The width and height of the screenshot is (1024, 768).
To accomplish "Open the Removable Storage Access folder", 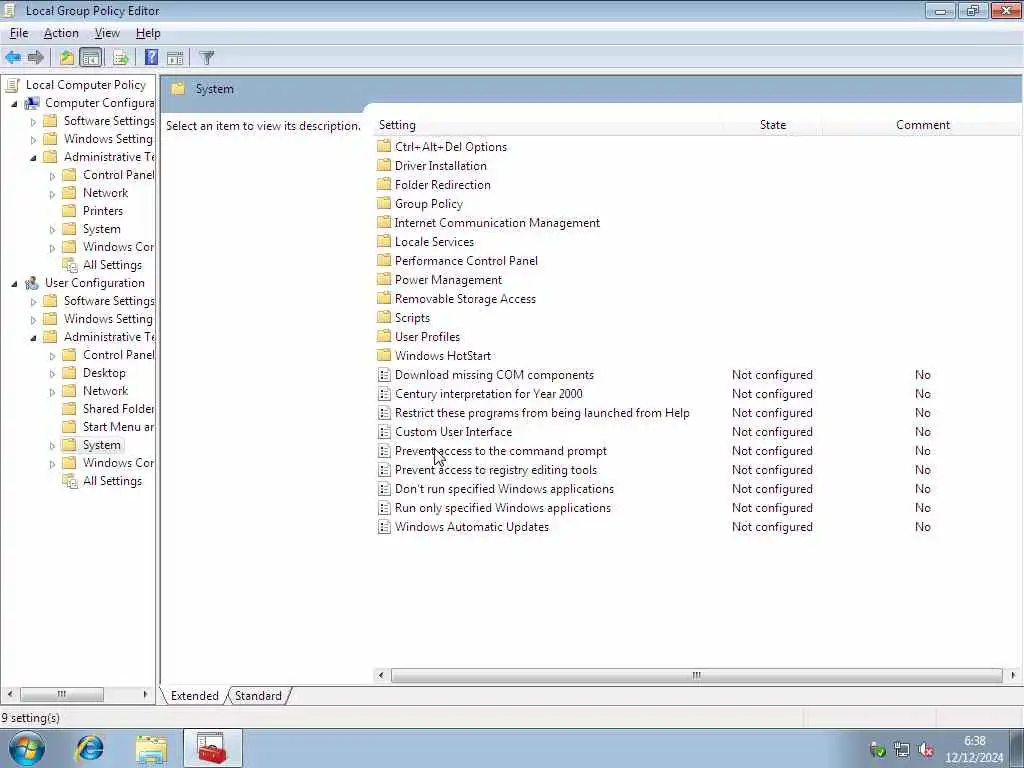I will tap(465, 298).
